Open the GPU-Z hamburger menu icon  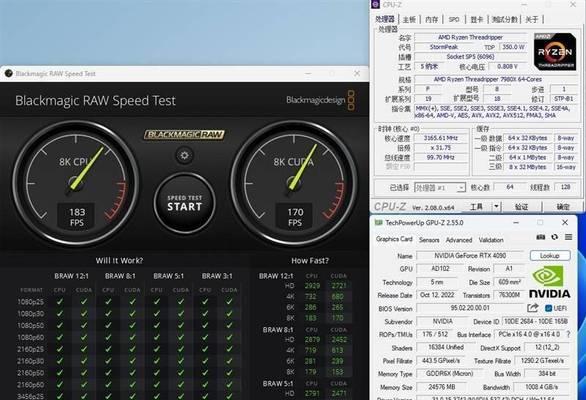tap(568, 237)
